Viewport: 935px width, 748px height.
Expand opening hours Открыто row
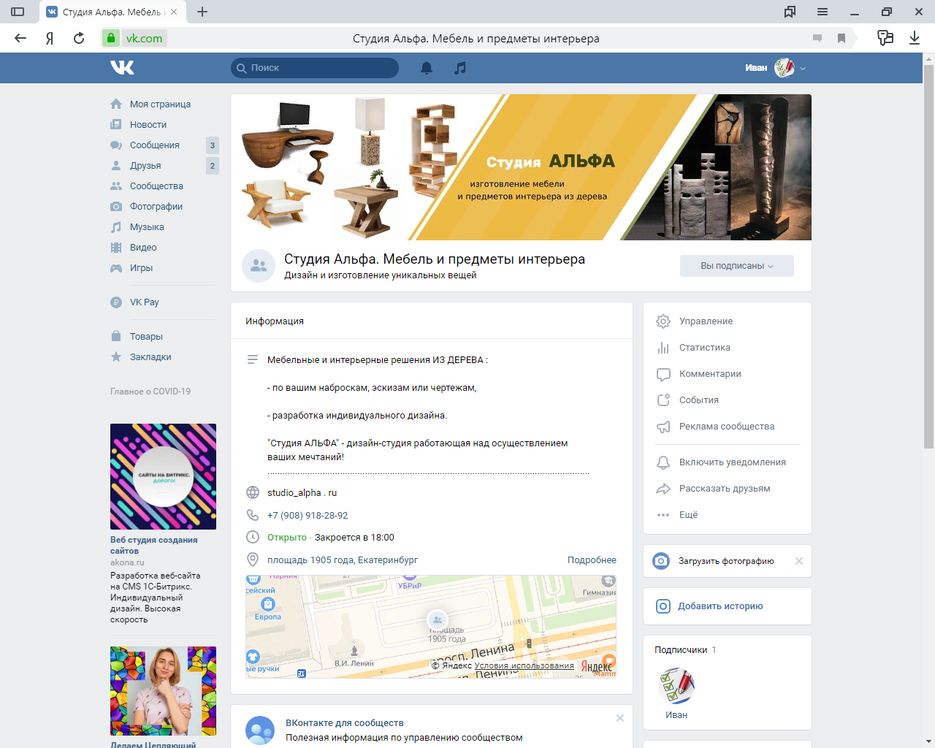(330, 537)
